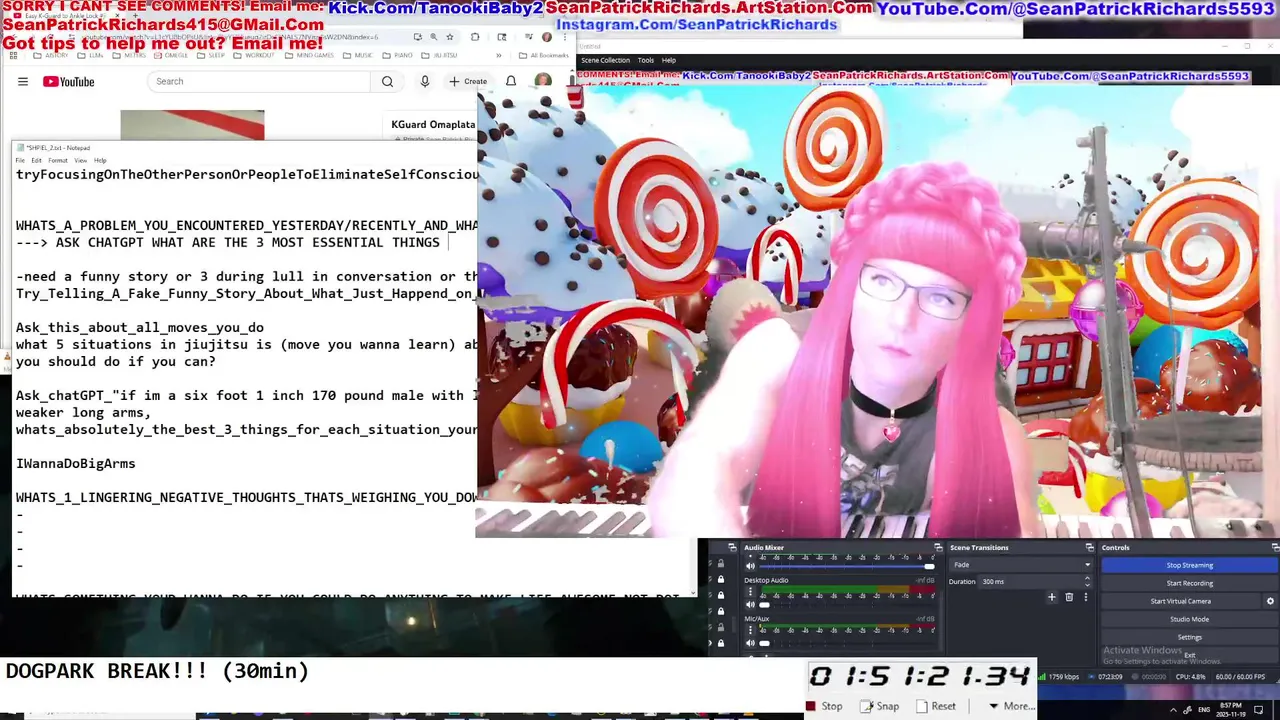This screenshot has height=720, width=1280.
Task: Click the YouTube logo
Action: click(x=68, y=82)
